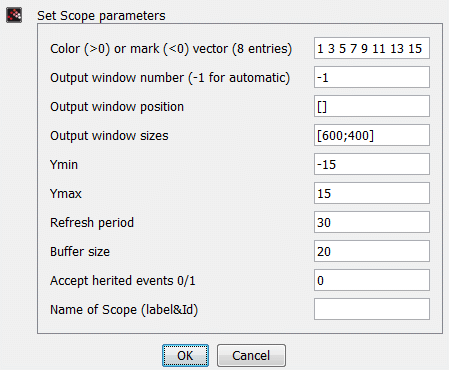Click the 'Name of Scope (label&Id)' label
Viewport: 449px width, 370px height.
[x=124, y=310]
